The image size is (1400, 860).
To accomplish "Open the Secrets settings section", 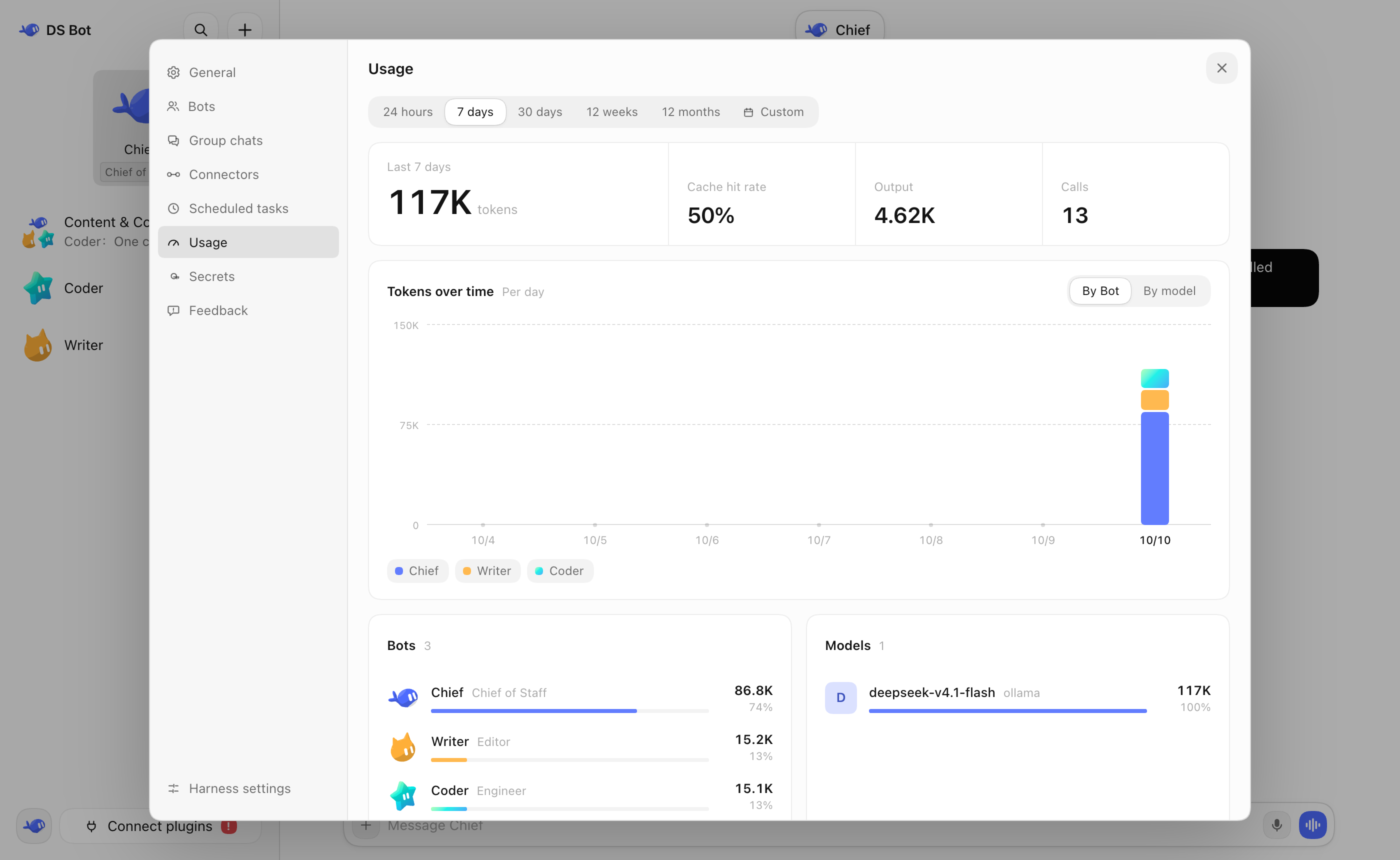I will (x=248, y=276).
